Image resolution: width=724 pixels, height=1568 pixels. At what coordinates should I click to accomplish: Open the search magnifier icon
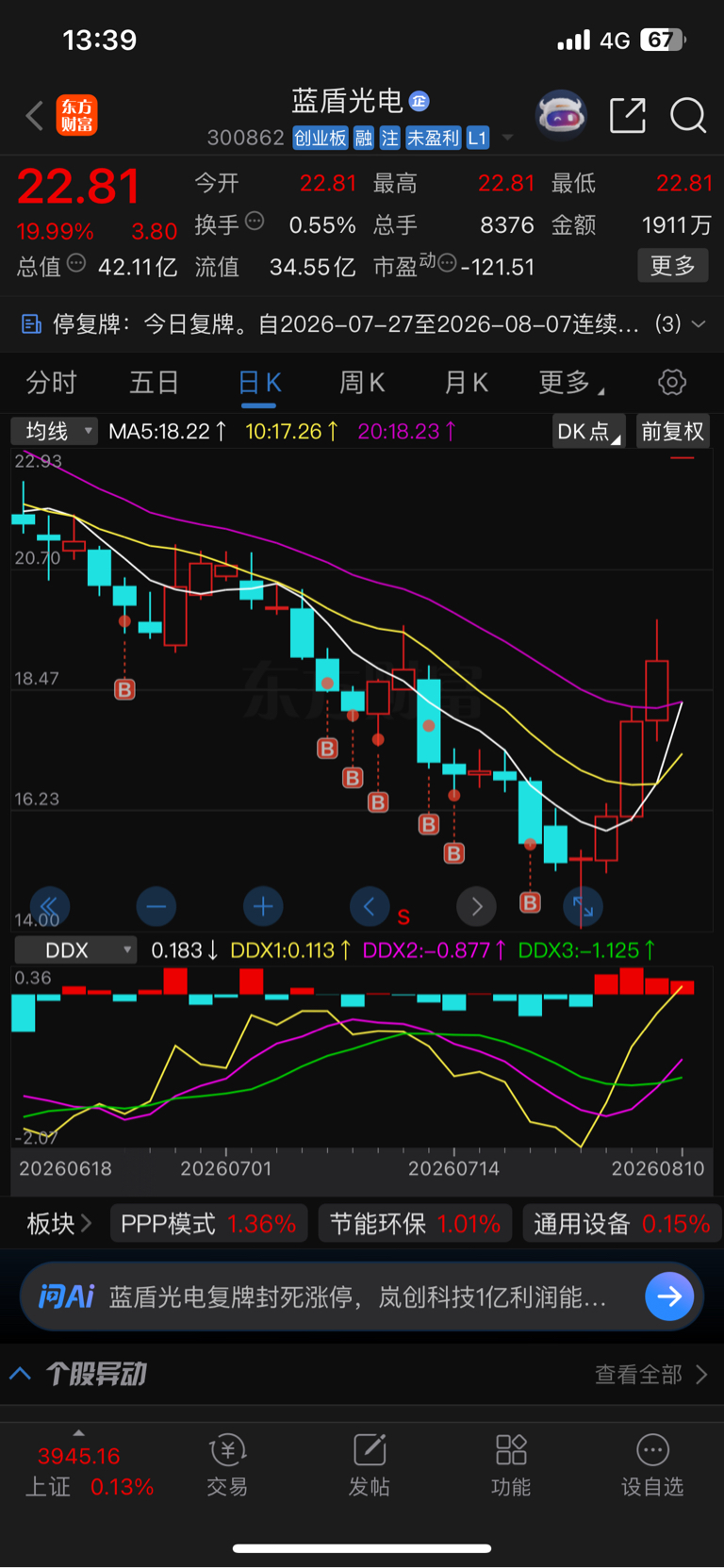(688, 116)
